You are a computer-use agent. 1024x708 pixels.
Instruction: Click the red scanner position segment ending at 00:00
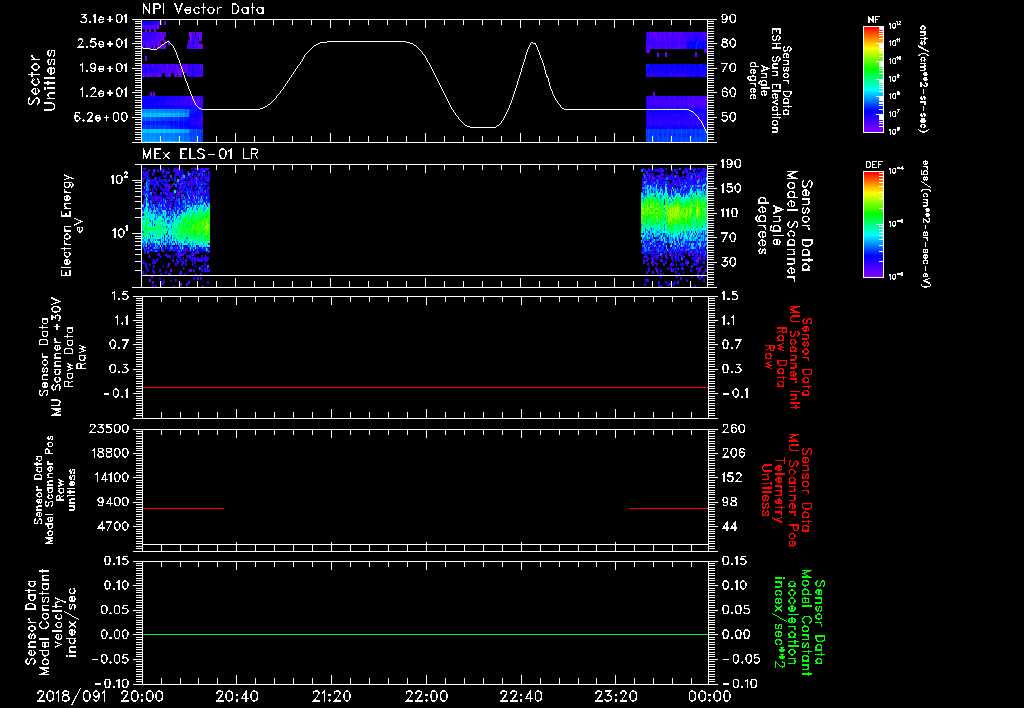pos(668,508)
